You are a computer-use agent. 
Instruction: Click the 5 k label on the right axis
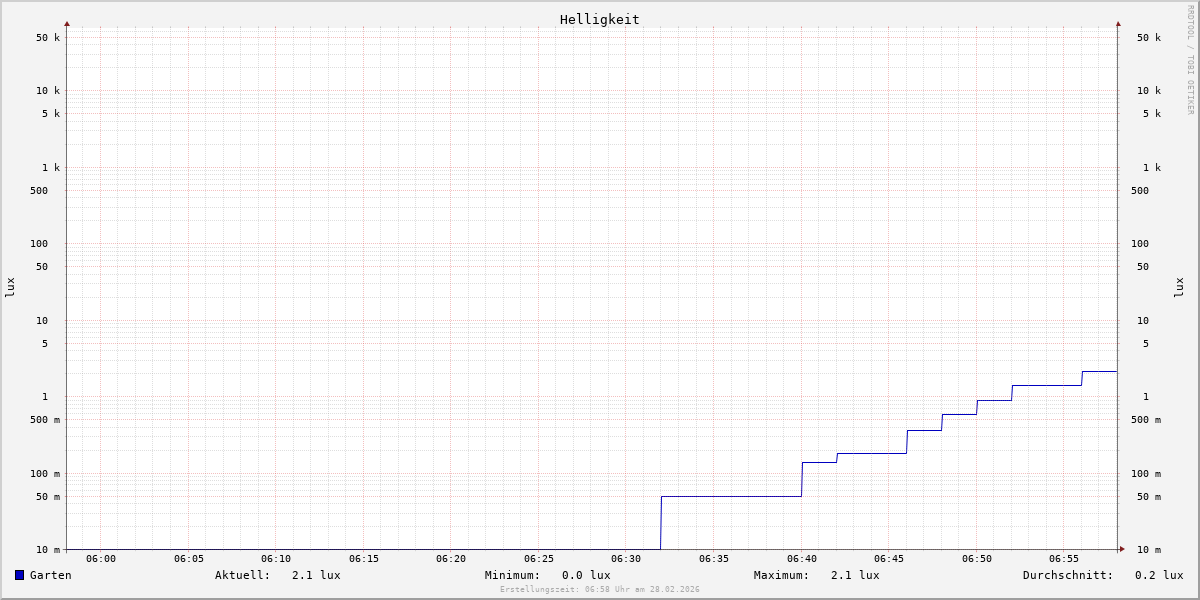(1152, 114)
